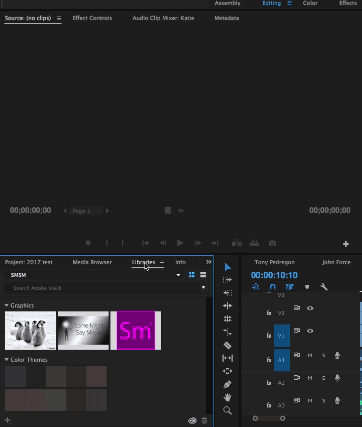Select the Pen tool
This screenshot has height=427, width=362.
[227, 384]
